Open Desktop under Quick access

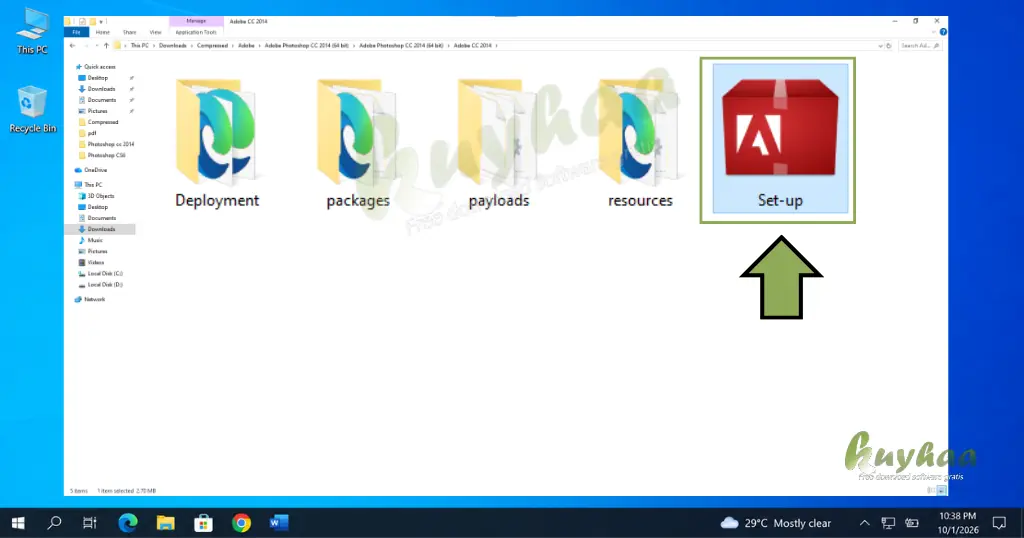[x=93, y=78]
